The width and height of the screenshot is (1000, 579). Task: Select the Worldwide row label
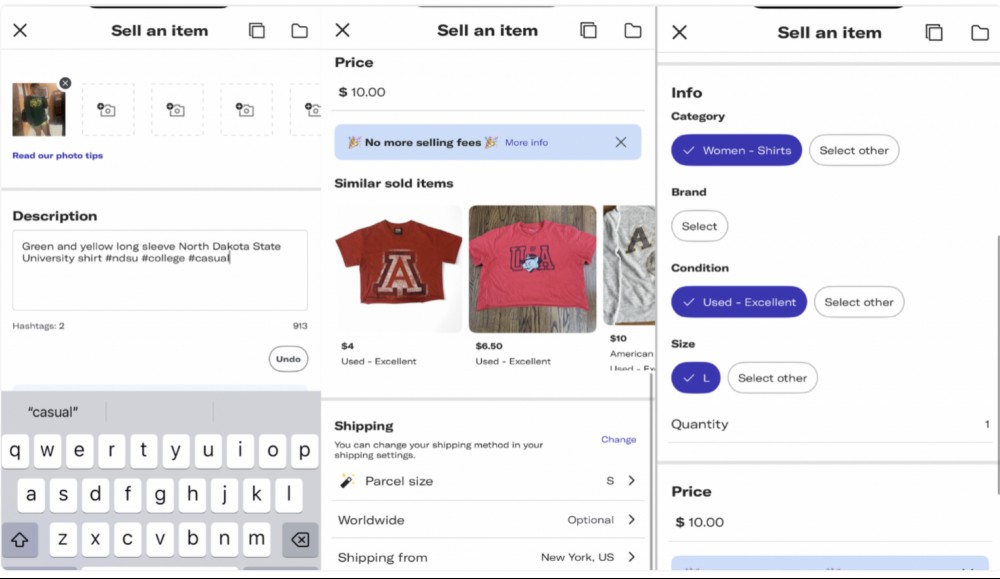pyautogui.click(x=371, y=520)
